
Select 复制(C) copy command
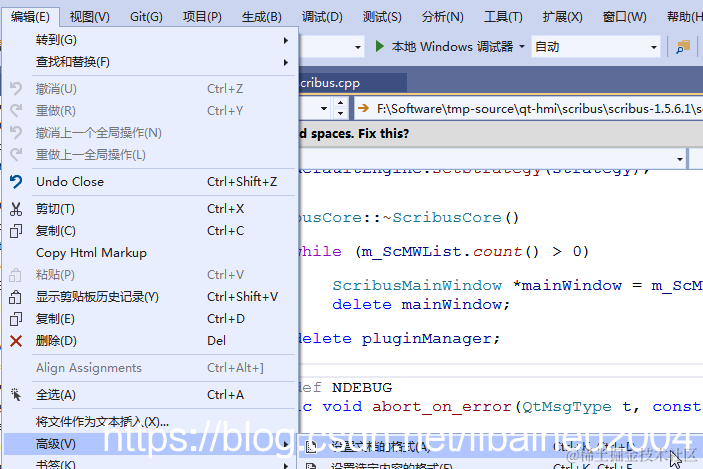coord(150,230)
